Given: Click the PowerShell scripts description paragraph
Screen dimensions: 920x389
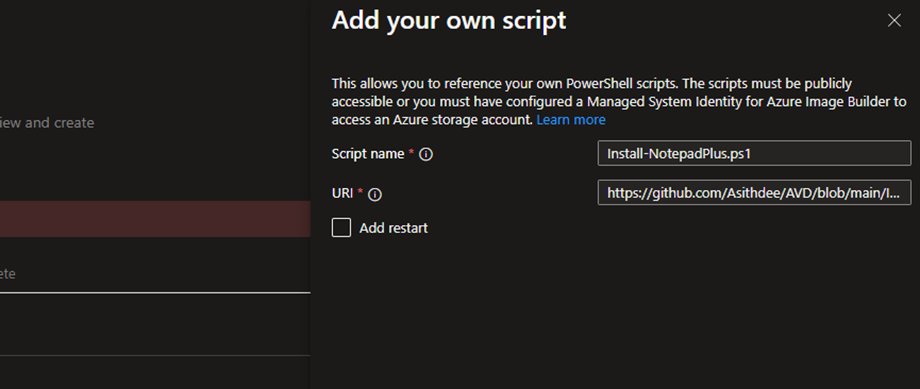Looking at the screenshot, I should [x=619, y=102].
